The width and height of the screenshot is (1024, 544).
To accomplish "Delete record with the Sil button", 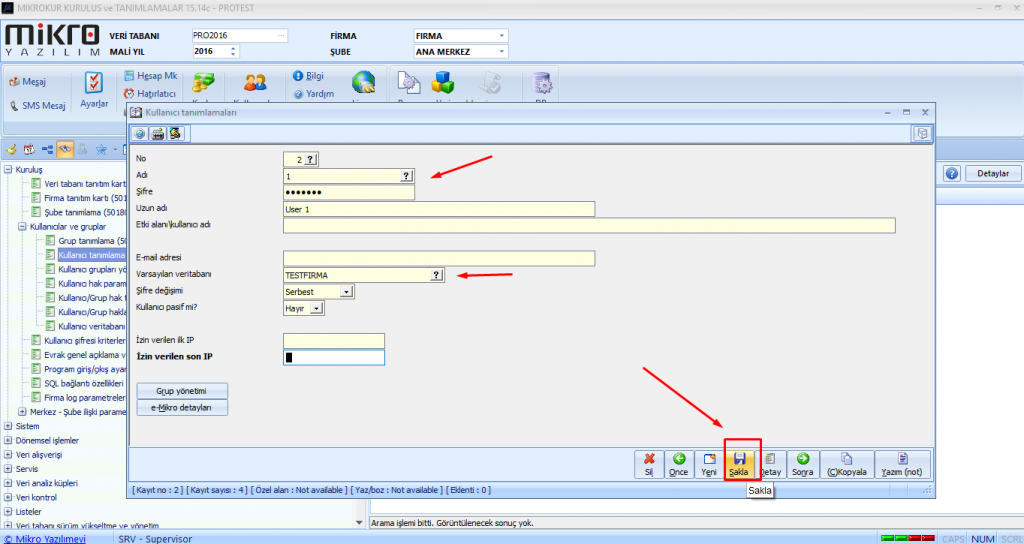I will pos(650,464).
